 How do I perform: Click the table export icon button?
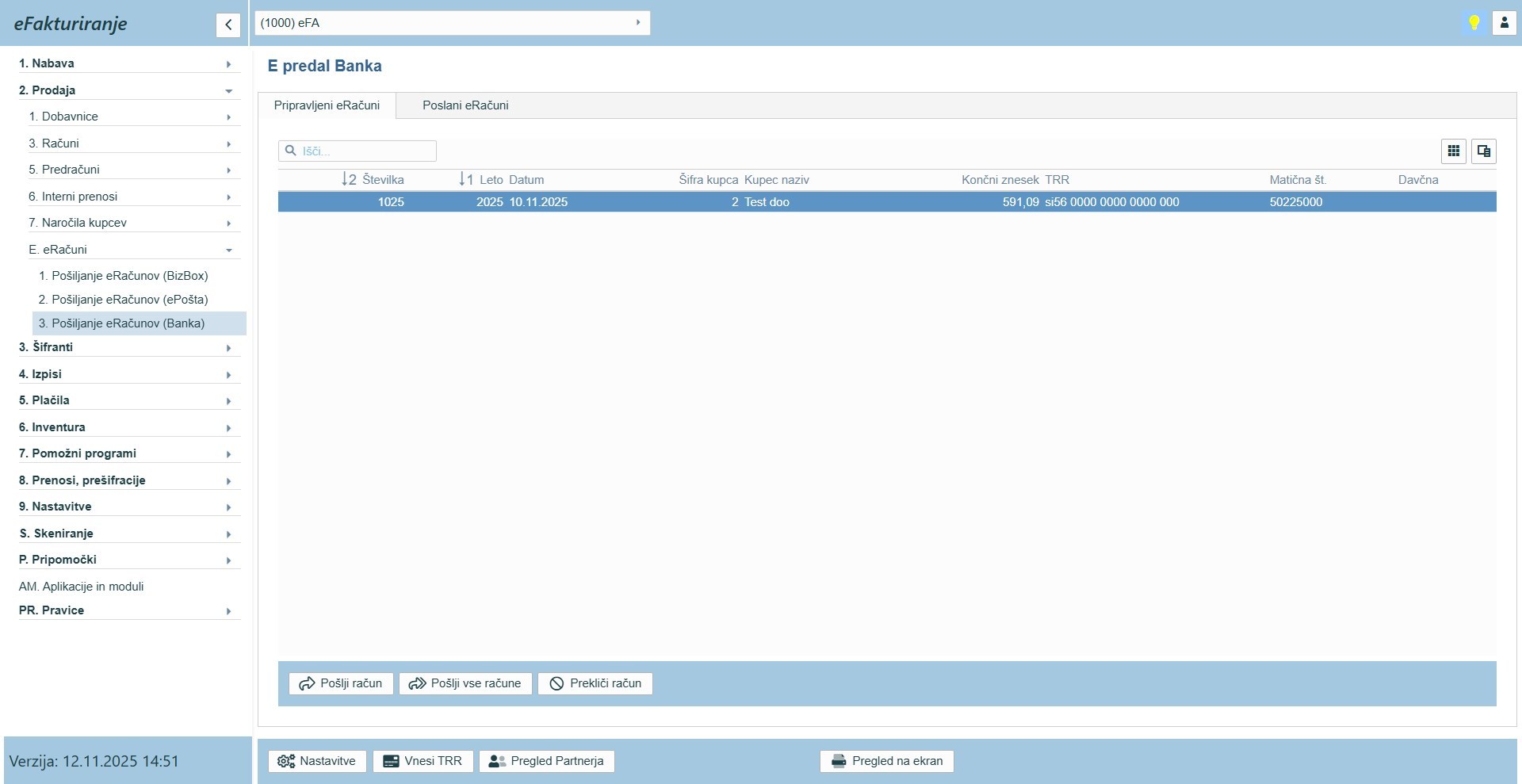(1483, 151)
